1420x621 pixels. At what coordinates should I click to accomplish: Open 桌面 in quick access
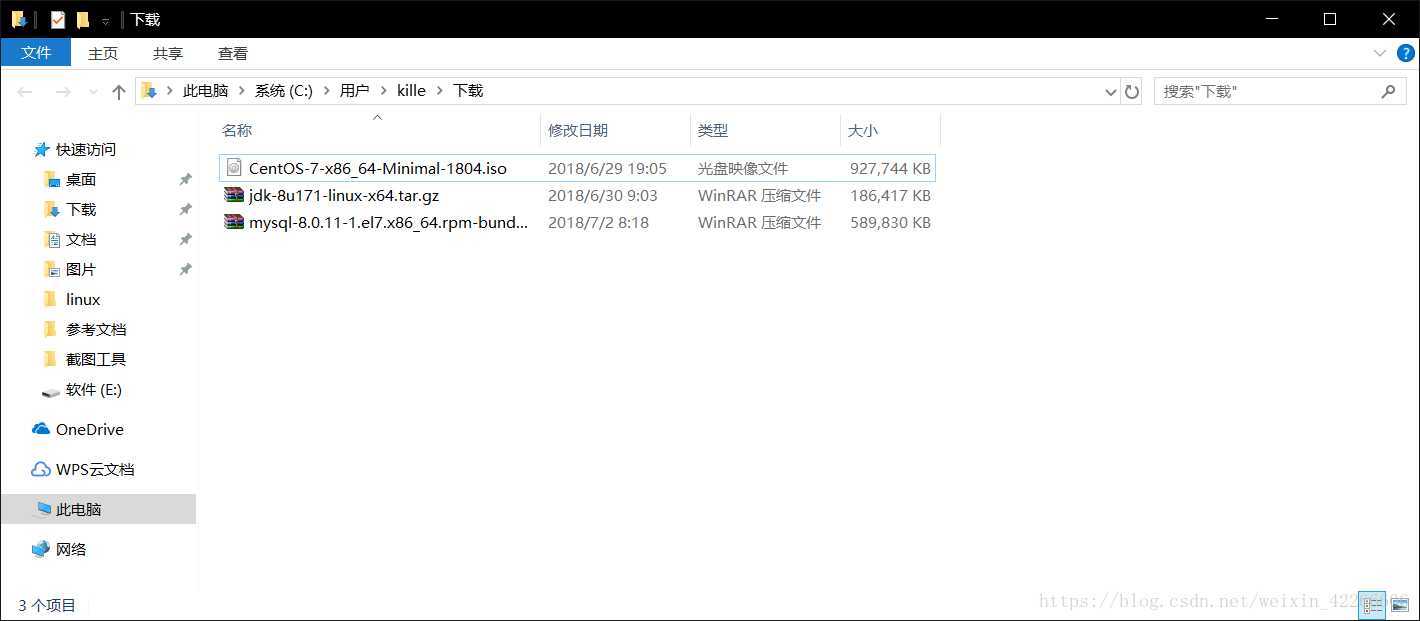pos(81,179)
